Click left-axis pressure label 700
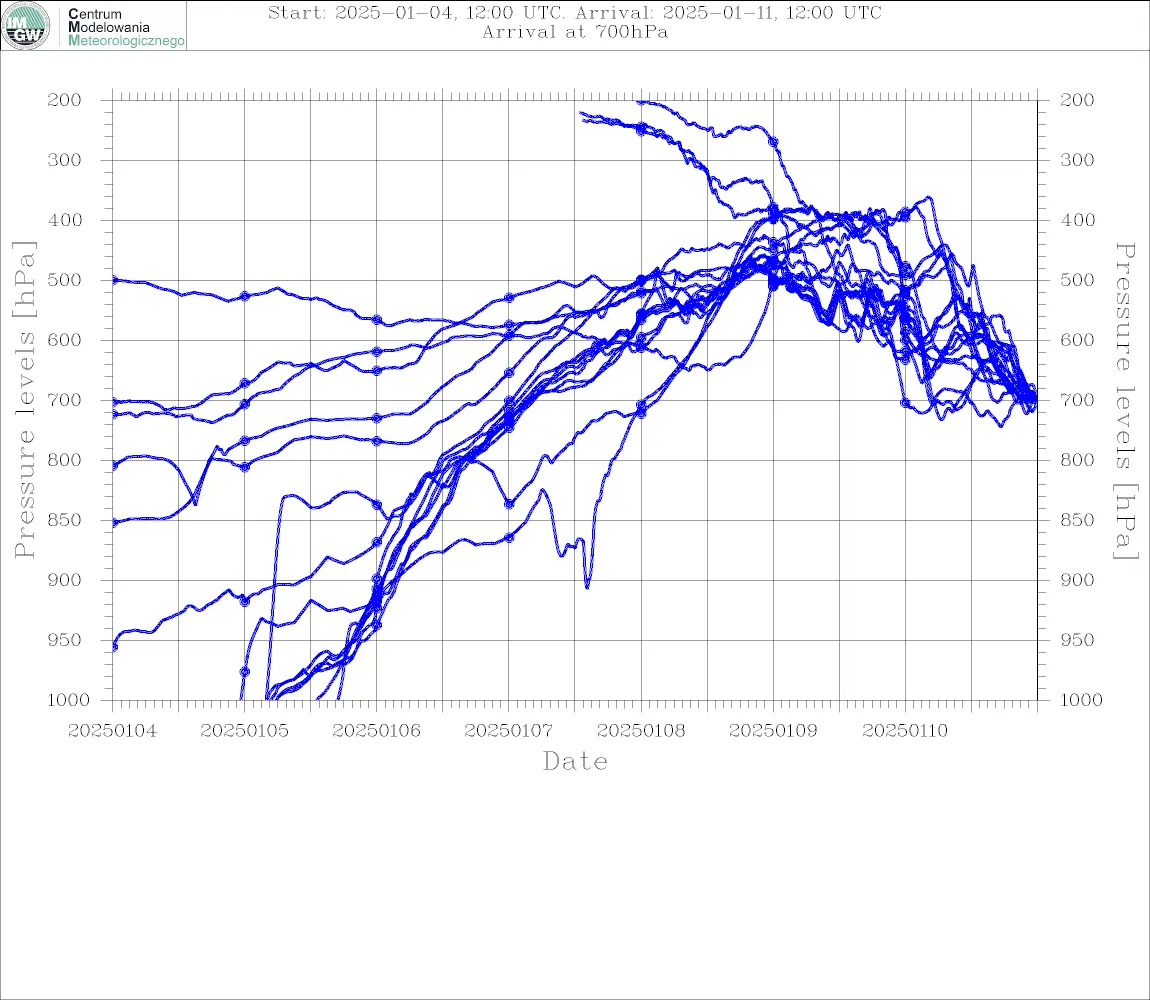 pyautogui.click(x=65, y=401)
